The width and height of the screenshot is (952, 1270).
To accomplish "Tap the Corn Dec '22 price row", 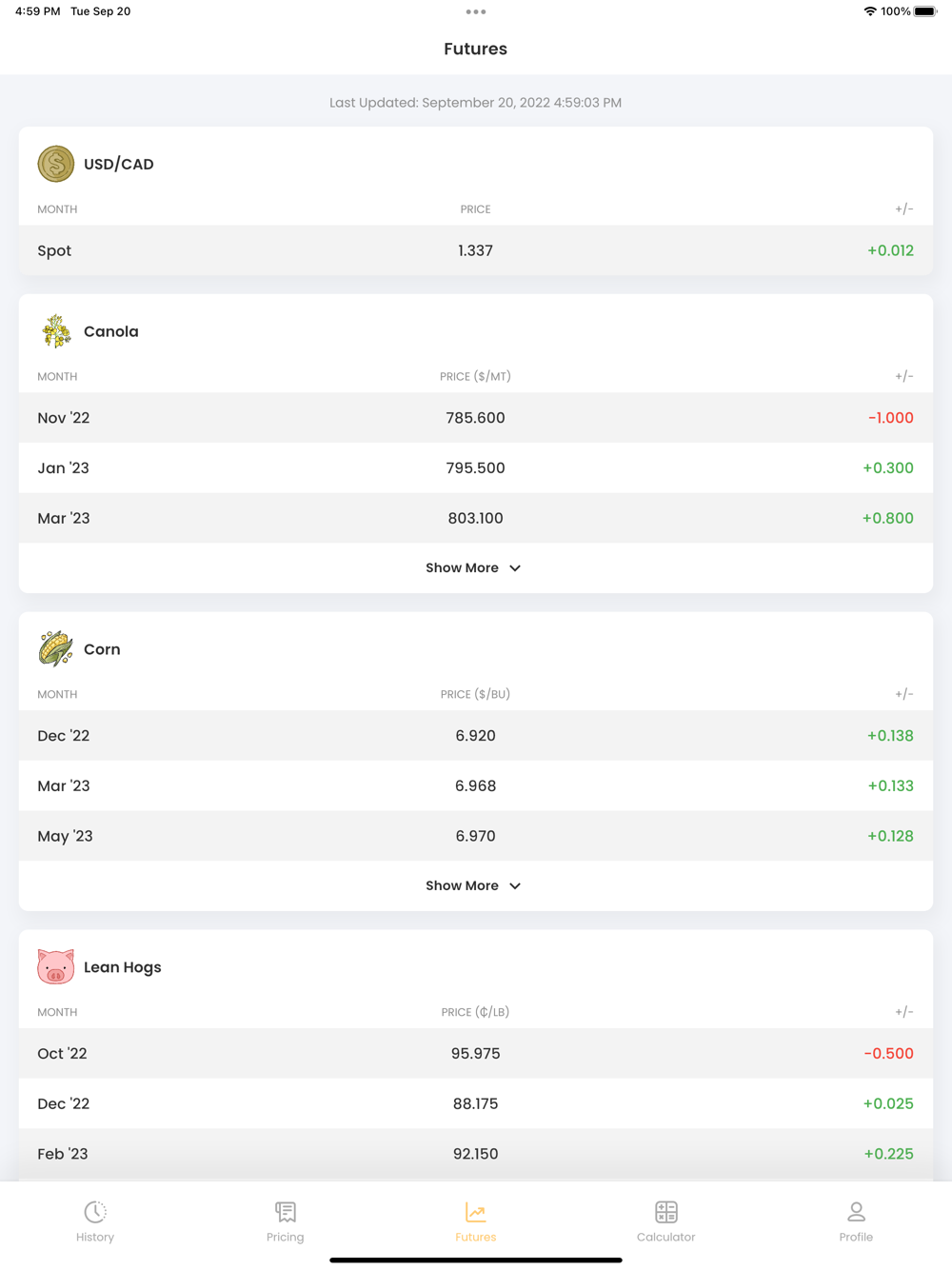I will 476,736.
